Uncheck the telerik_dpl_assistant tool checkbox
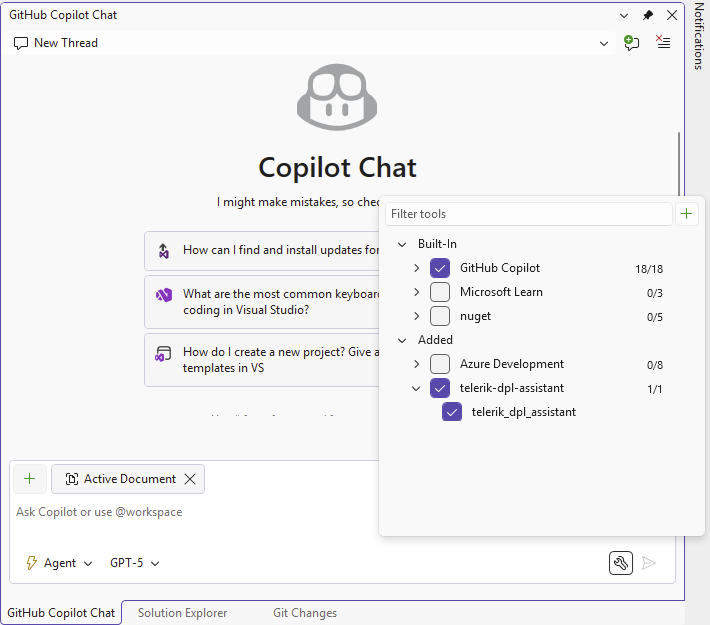The image size is (710, 625). (x=452, y=412)
